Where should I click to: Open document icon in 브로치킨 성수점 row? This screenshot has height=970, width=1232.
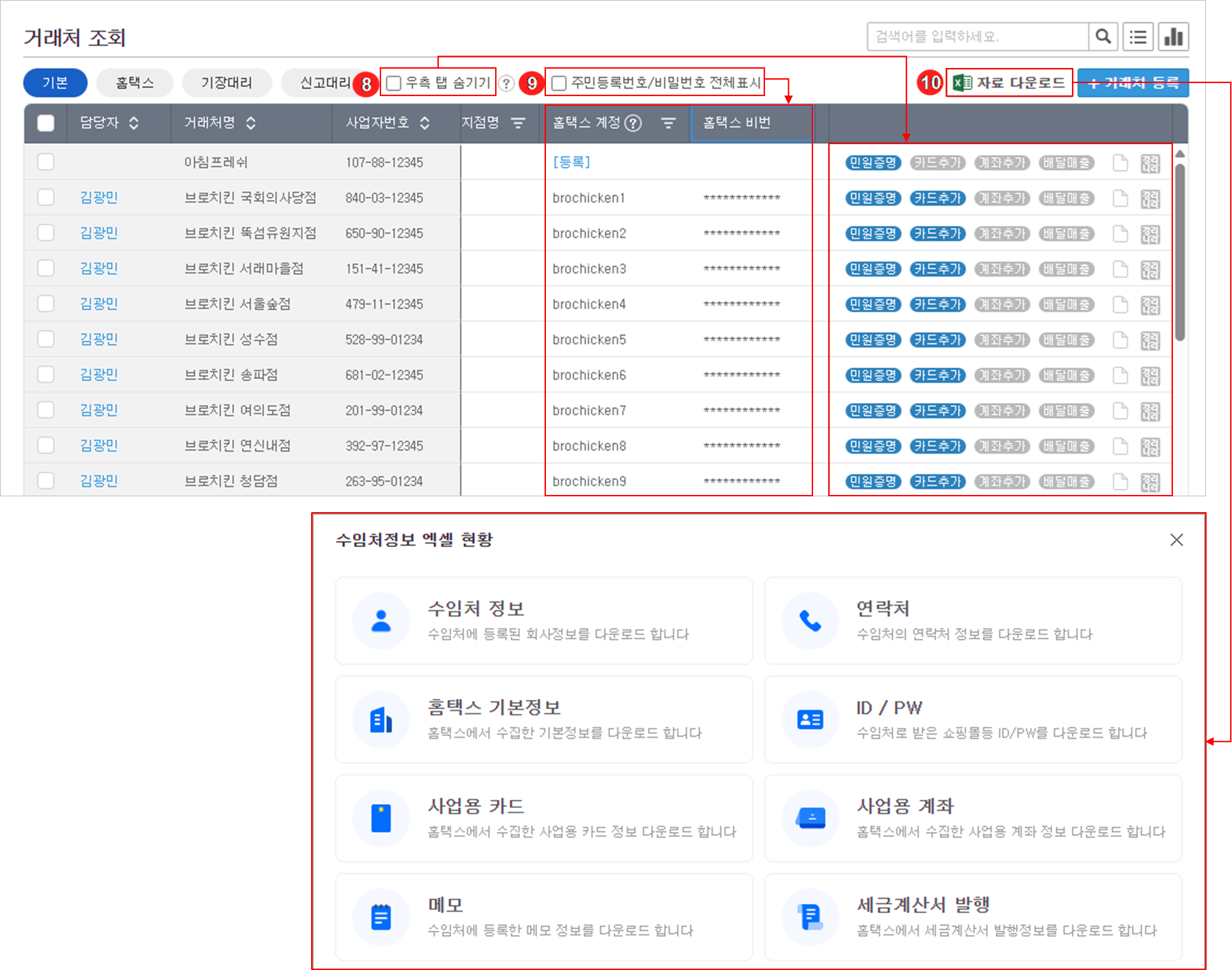(1120, 340)
